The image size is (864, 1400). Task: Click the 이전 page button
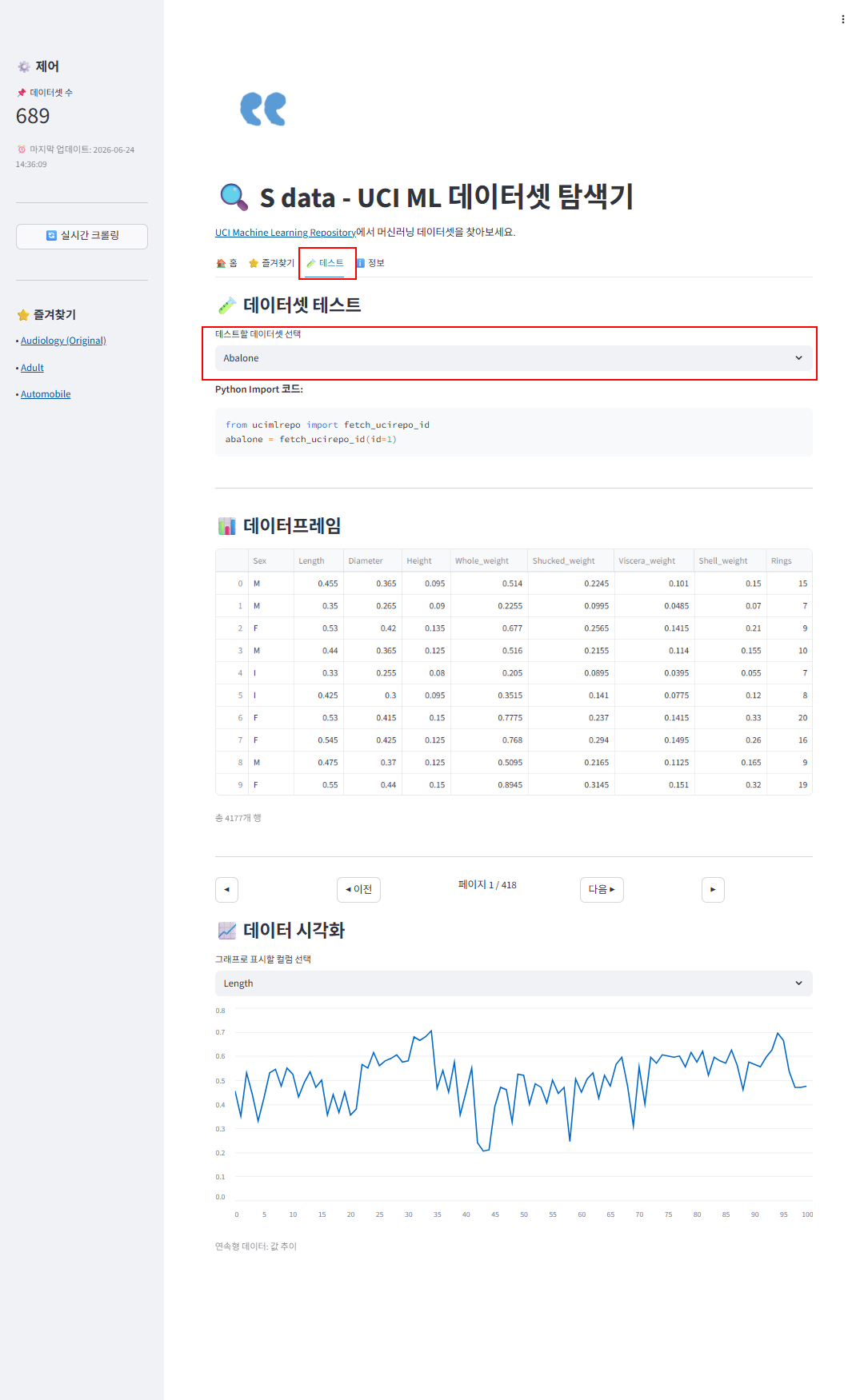[x=358, y=889]
